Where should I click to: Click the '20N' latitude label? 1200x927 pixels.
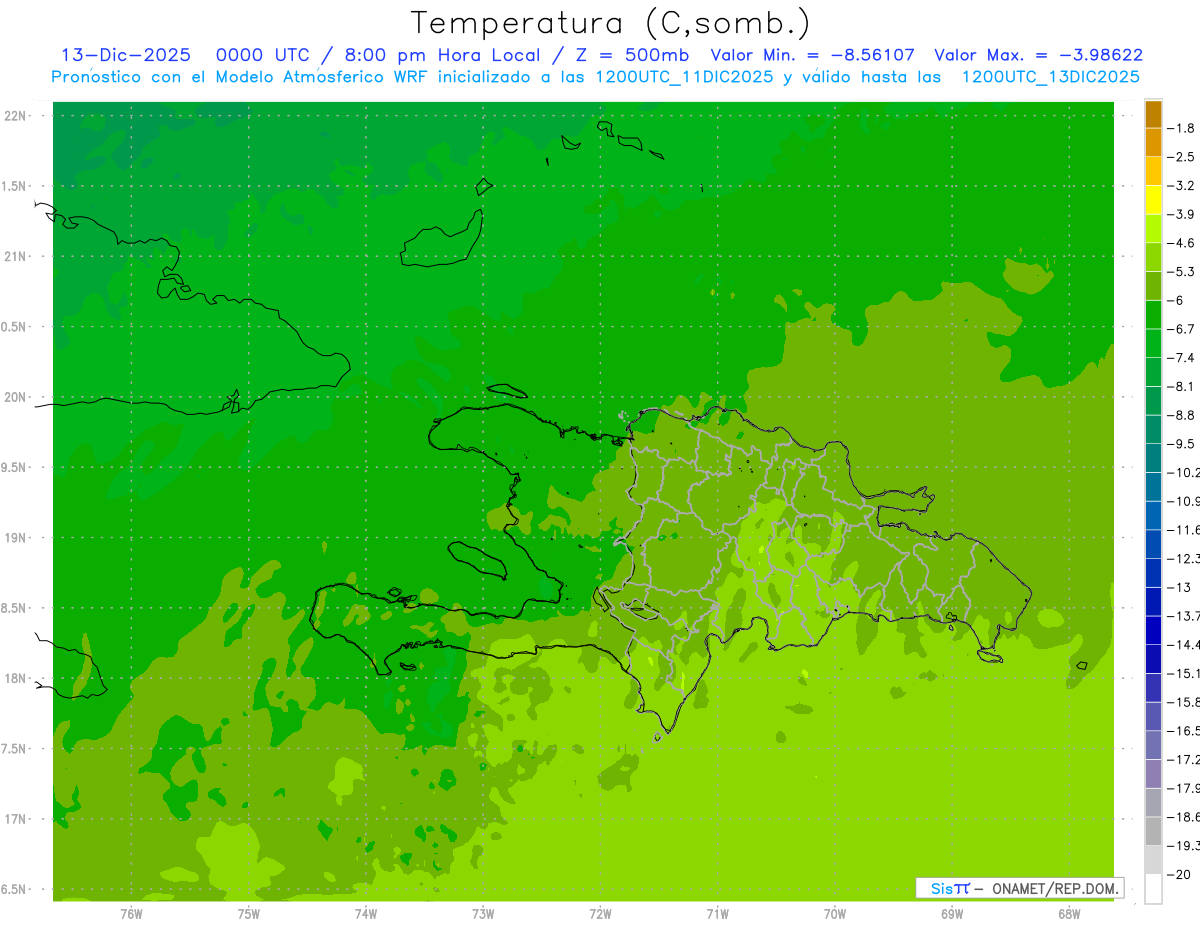[x=17, y=397]
